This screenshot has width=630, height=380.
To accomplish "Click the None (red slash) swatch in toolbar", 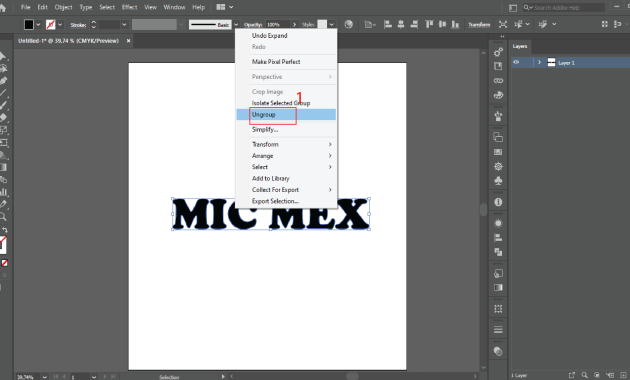I will click(4, 263).
